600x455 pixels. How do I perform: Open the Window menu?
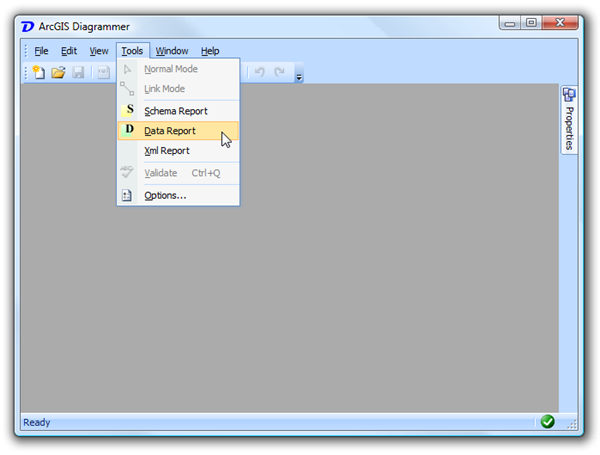(172, 51)
